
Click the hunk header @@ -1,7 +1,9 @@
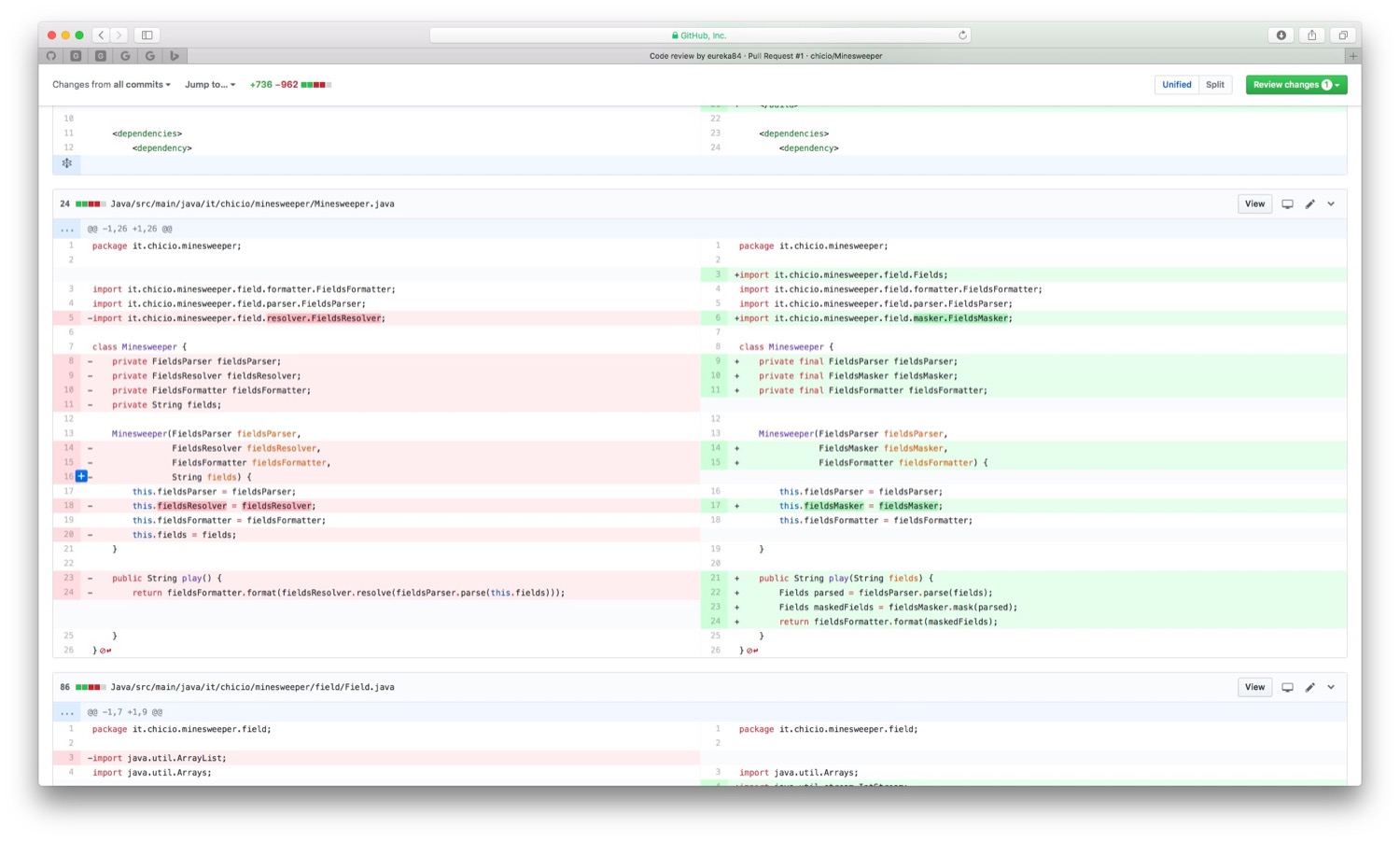pyautogui.click(x=125, y=712)
